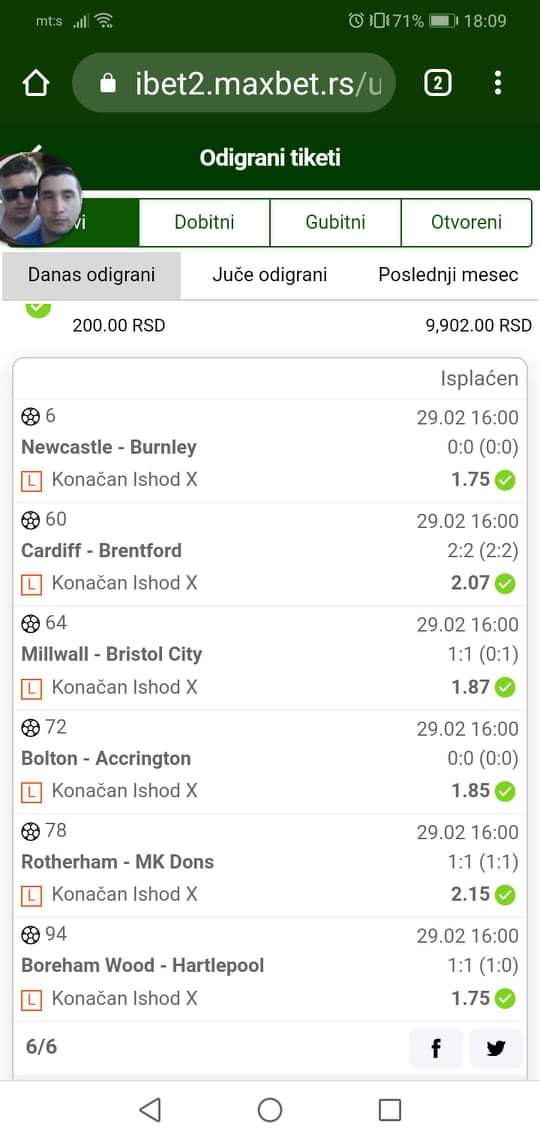Tap the green check on 2.15 odds
Image resolution: width=540 pixels, height=1140 pixels.
point(505,894)
